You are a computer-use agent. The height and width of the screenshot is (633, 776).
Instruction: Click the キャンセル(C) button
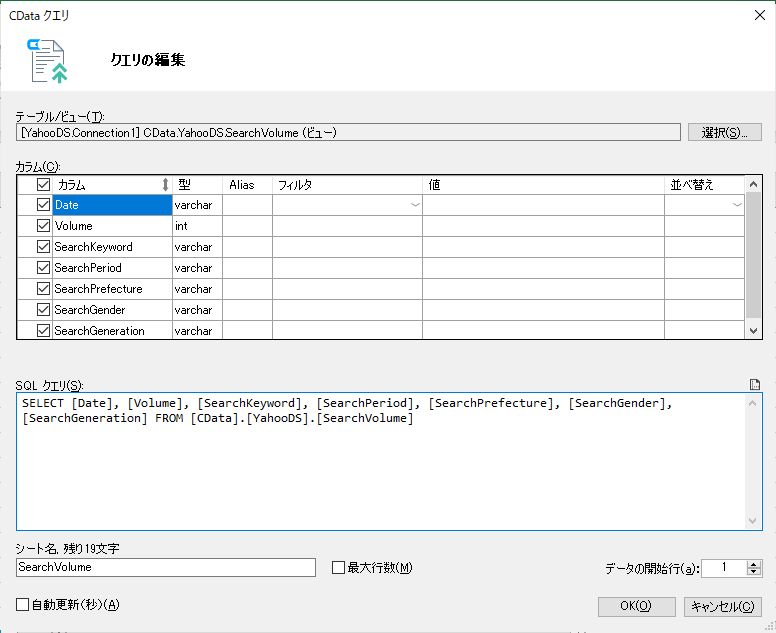(723, 606)
